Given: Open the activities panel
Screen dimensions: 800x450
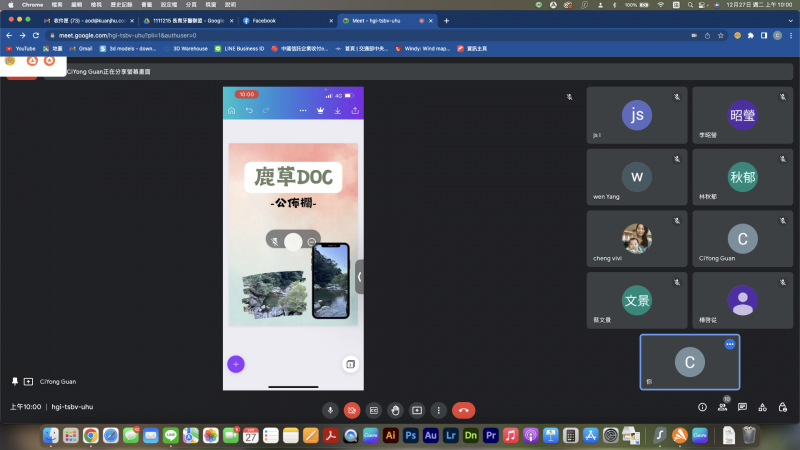Looking at the screenshot, I should point(762,407).
